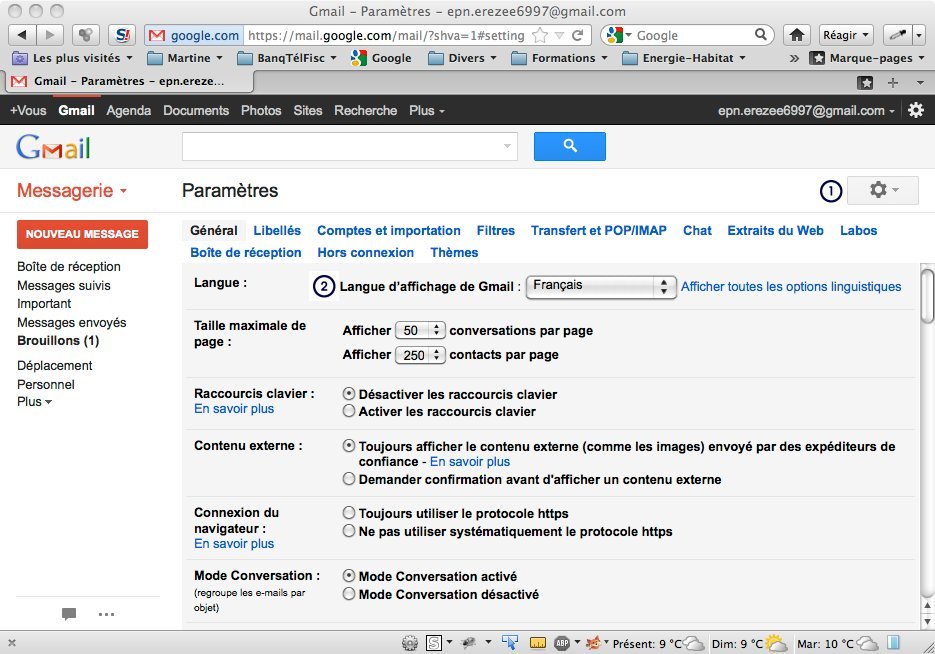Screen dimensions: 935x654
Task: Open the 'Comptes et importation' tab
Action: pyautogui.click(x=389, y=231)
